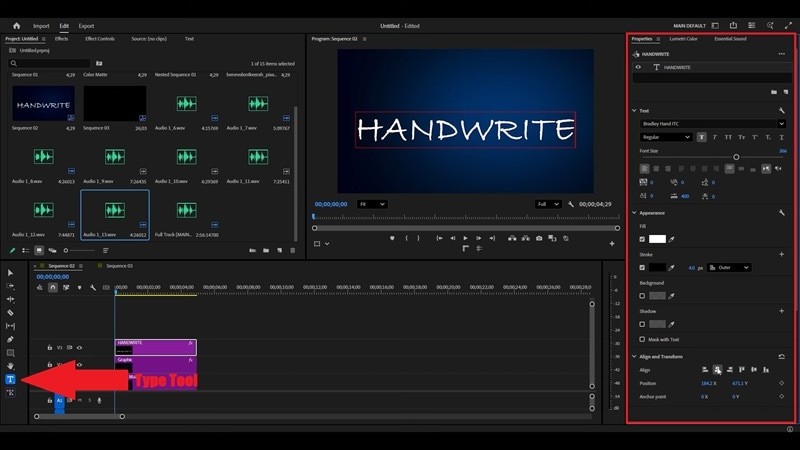800x450 pixels.
Task: Open the Full playback resolution dropdown
Action: 548,204
